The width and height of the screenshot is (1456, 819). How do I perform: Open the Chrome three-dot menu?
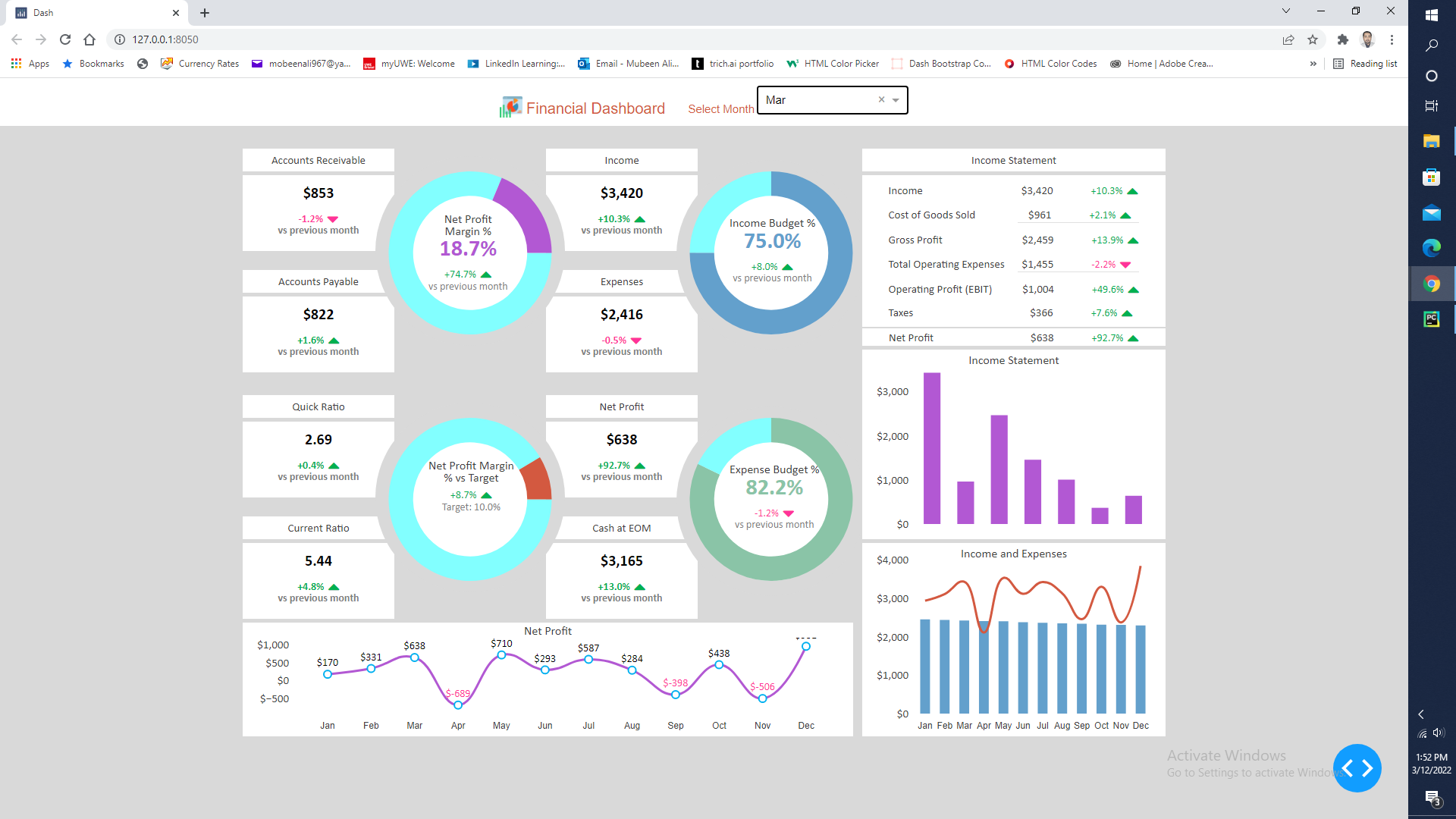[x=1392, y=39]
